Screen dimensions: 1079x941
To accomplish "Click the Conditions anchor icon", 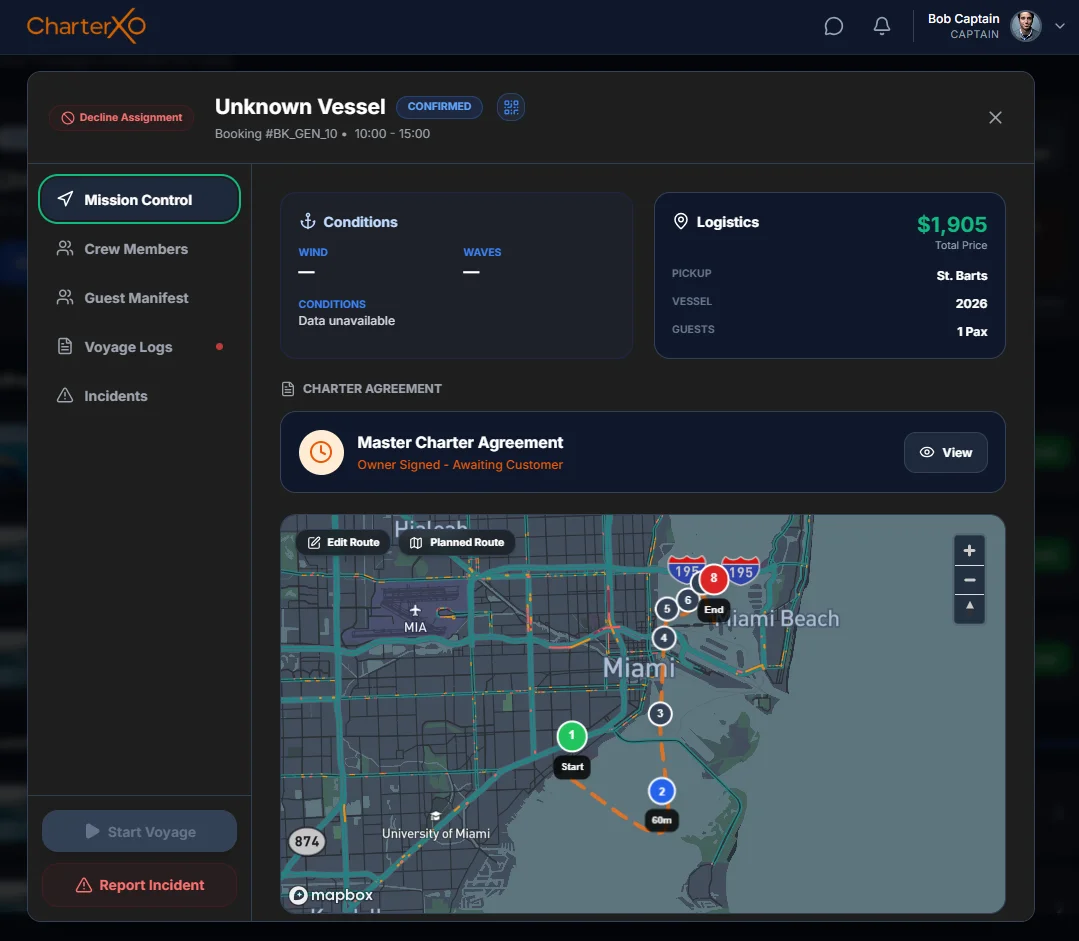I will (308, 222).
